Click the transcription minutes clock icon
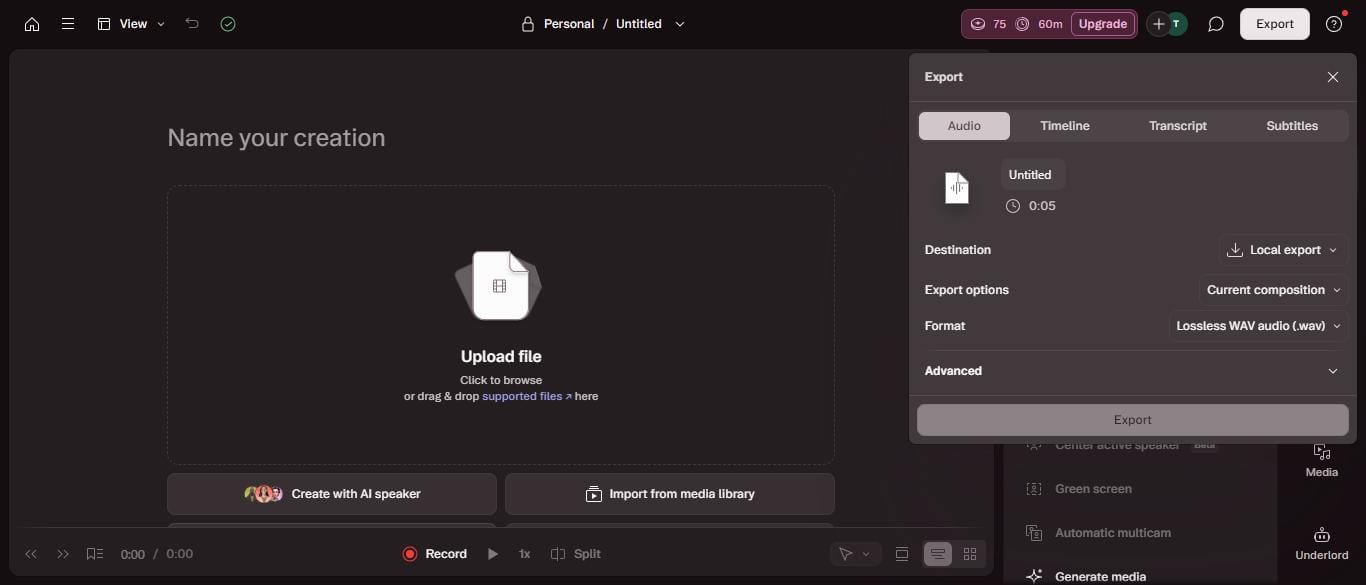 click(x=1023, y=24)
